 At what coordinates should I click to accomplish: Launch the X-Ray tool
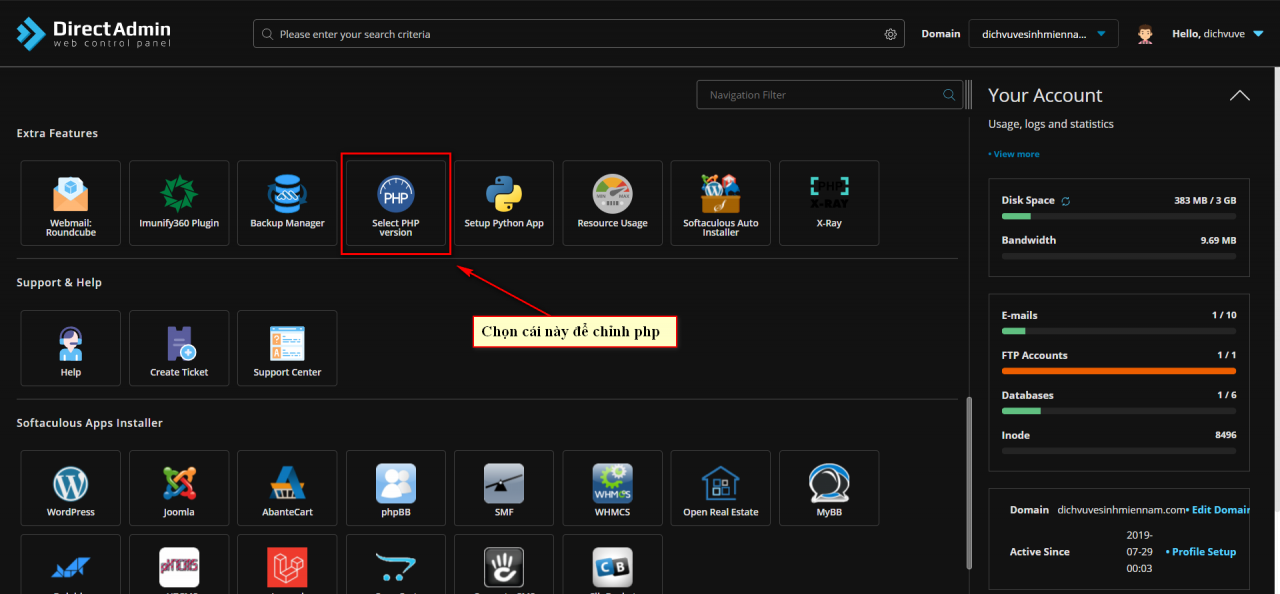coord(829,203)
